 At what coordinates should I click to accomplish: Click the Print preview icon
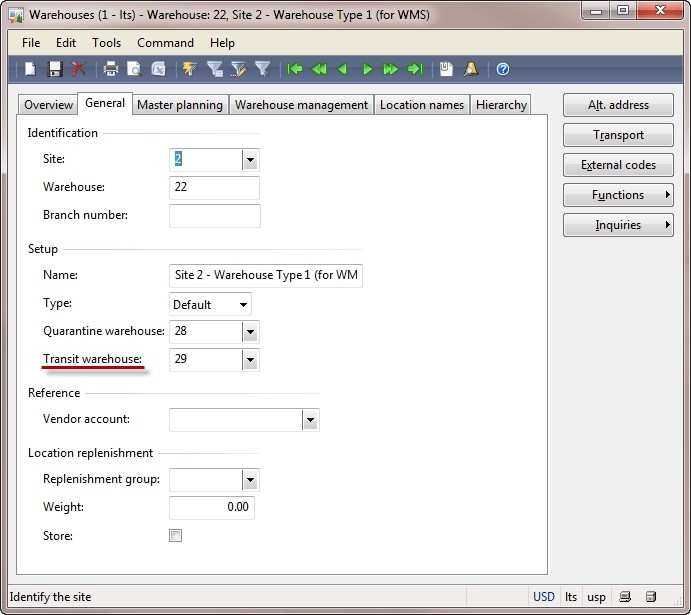click(x=134, y=69)
